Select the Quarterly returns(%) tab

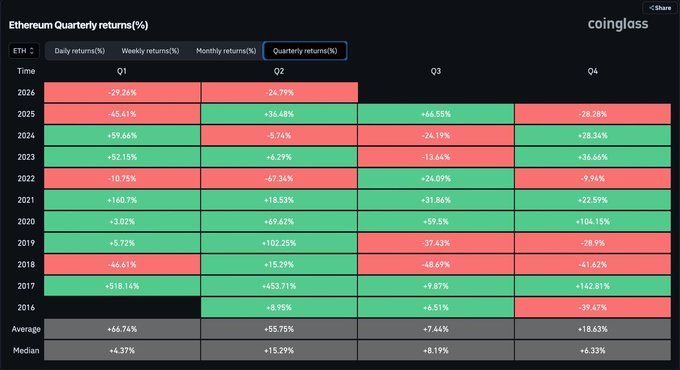coord(305,51)
